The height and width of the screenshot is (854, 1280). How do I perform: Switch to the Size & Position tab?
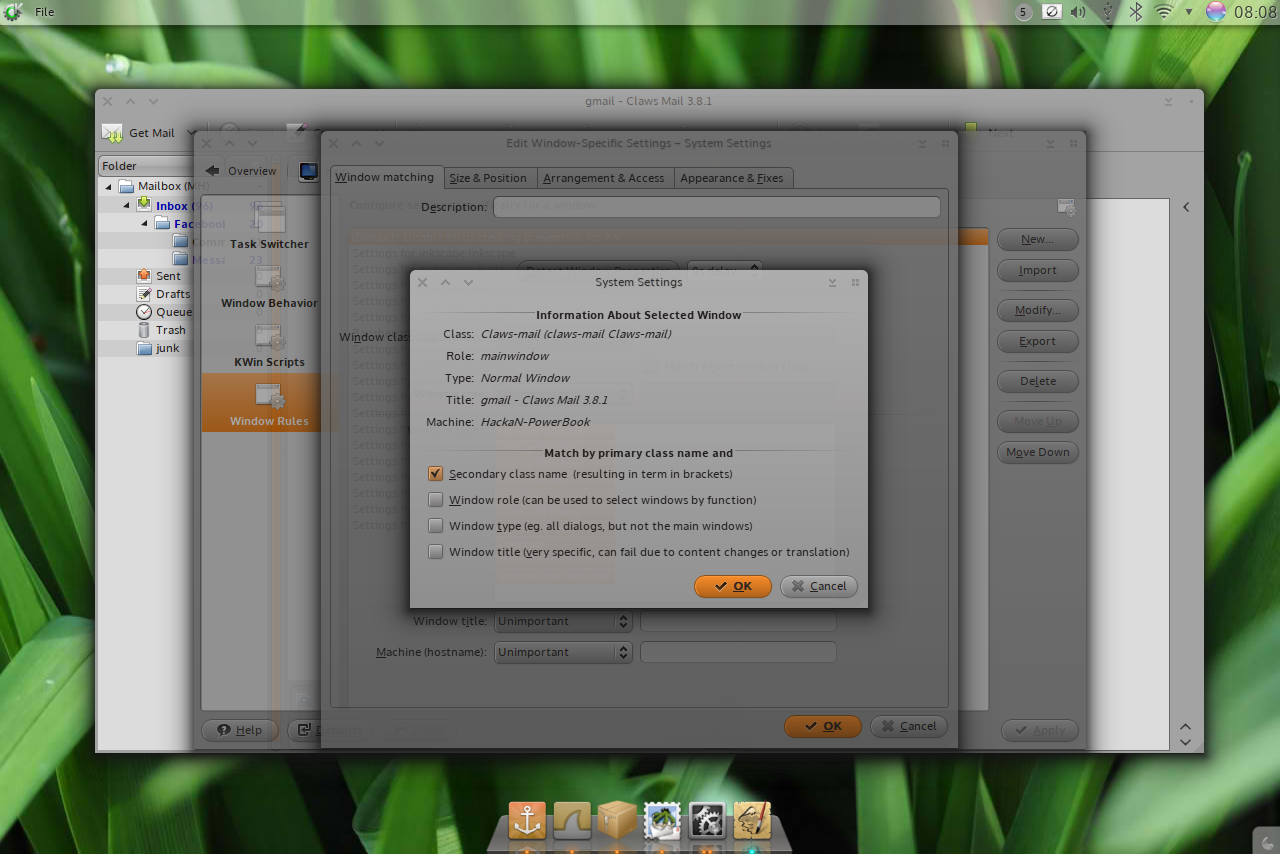[488, 178]
